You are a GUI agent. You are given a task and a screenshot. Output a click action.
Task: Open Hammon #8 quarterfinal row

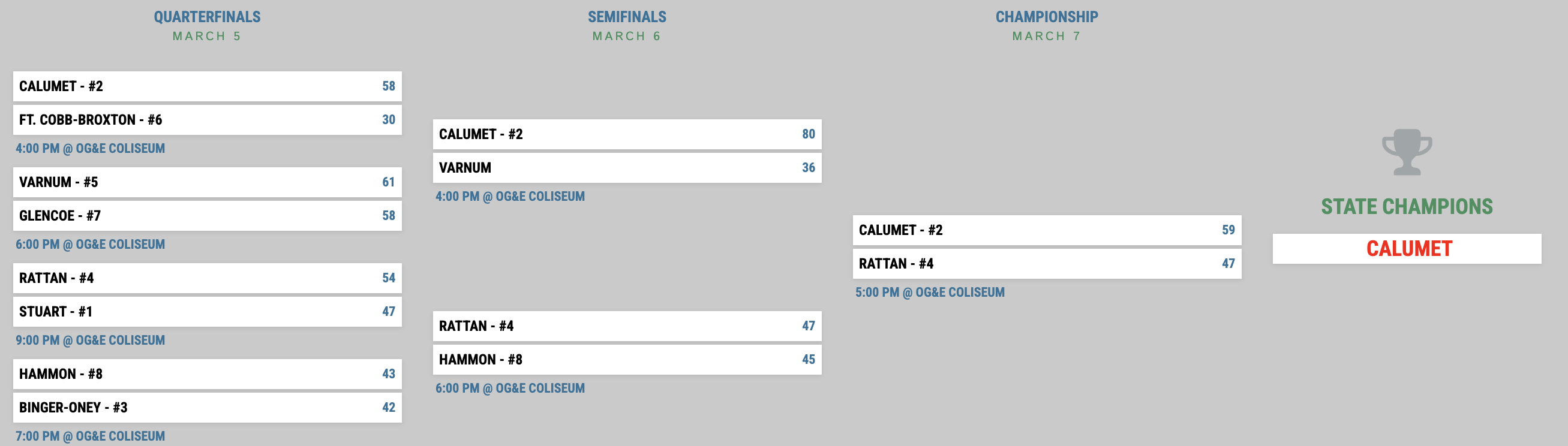(207, 374)
